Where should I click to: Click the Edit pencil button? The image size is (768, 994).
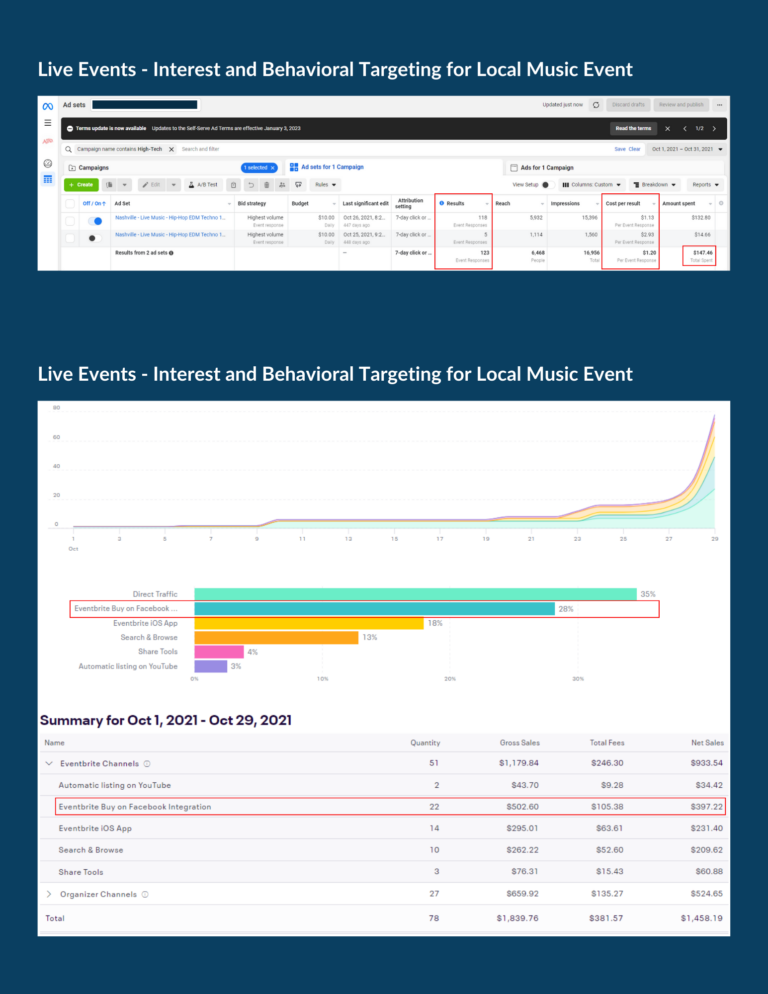pos(152,185)
